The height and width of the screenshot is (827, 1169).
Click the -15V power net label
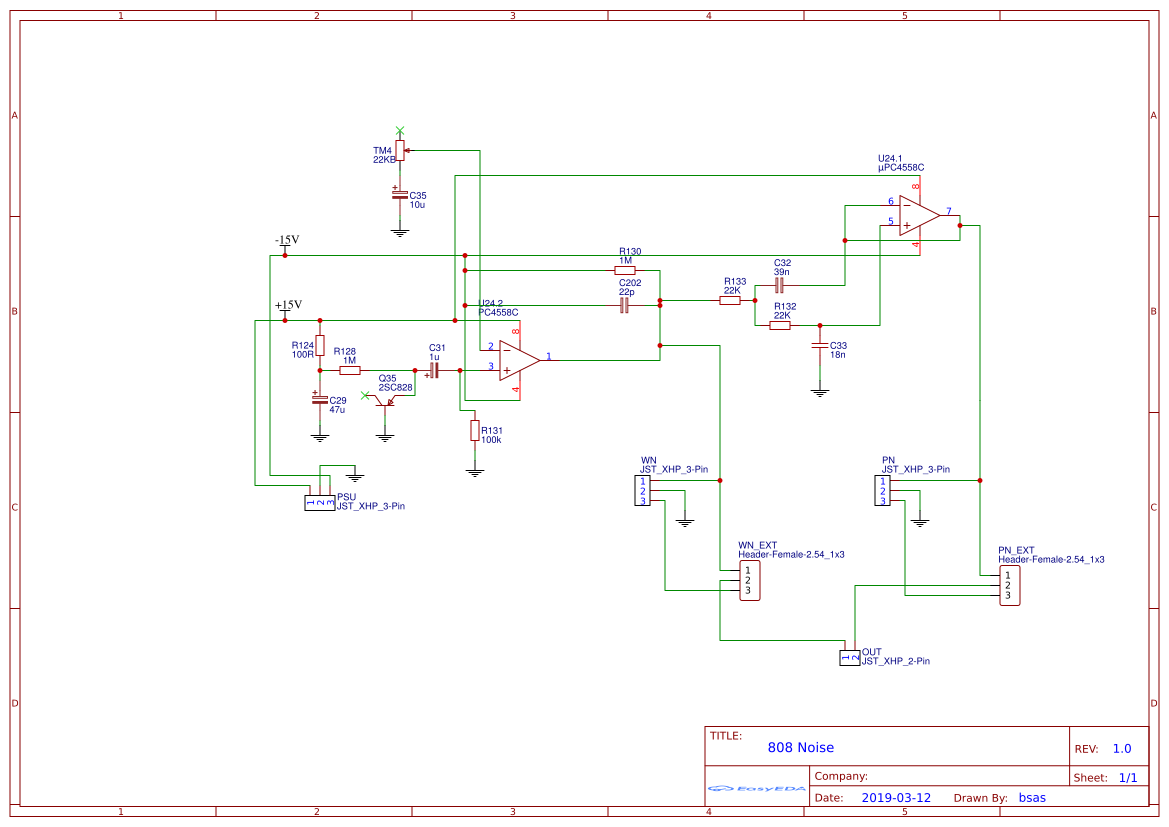click(x=287, y=240)
